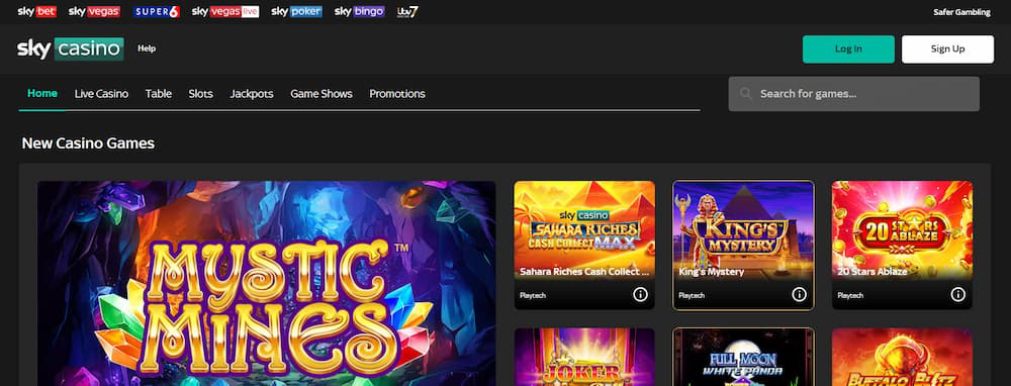Click the Sky Casino main logo
The width and height of the screenshot is (1011, 386).
pos(70,49)
